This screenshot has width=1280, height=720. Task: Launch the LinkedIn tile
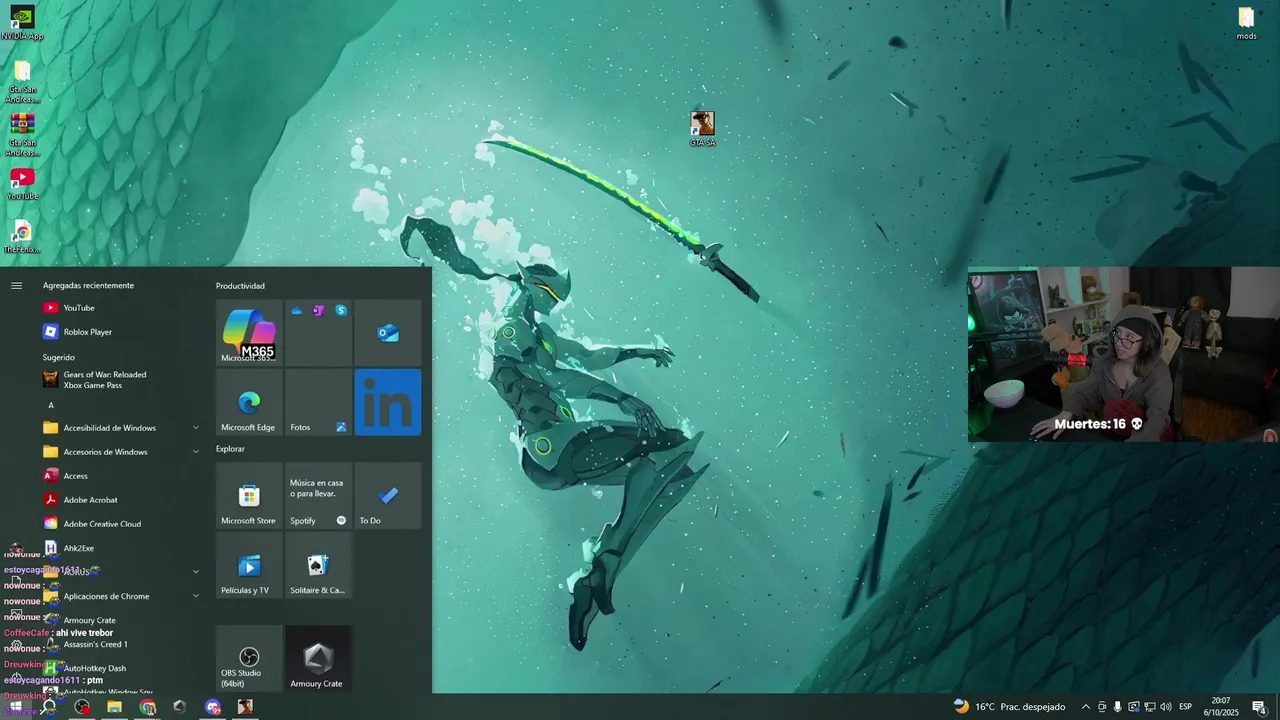[388, 402]
